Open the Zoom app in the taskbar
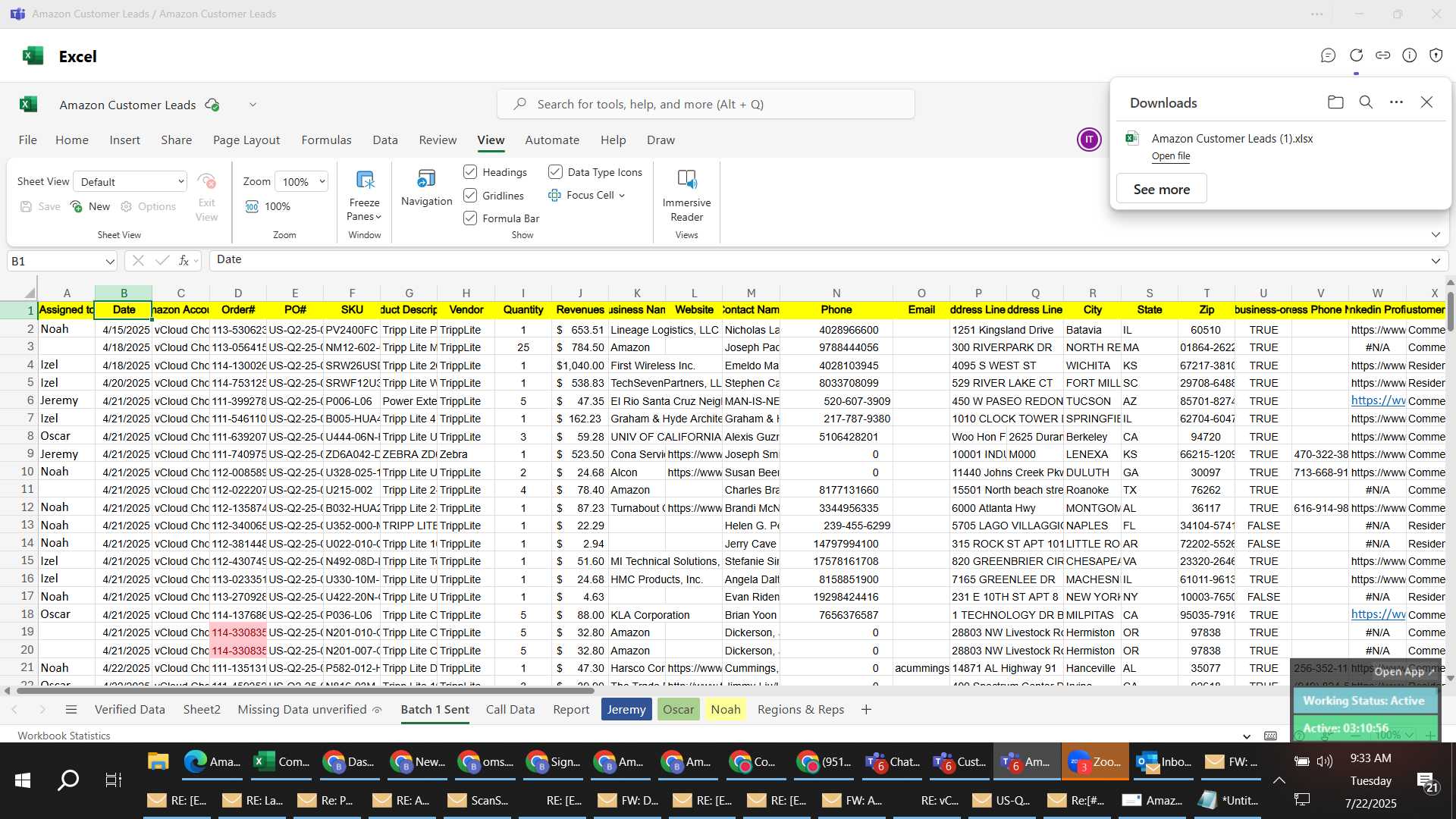Image resolution: width=1456 pixels, height=819 pixels. 1094,761
